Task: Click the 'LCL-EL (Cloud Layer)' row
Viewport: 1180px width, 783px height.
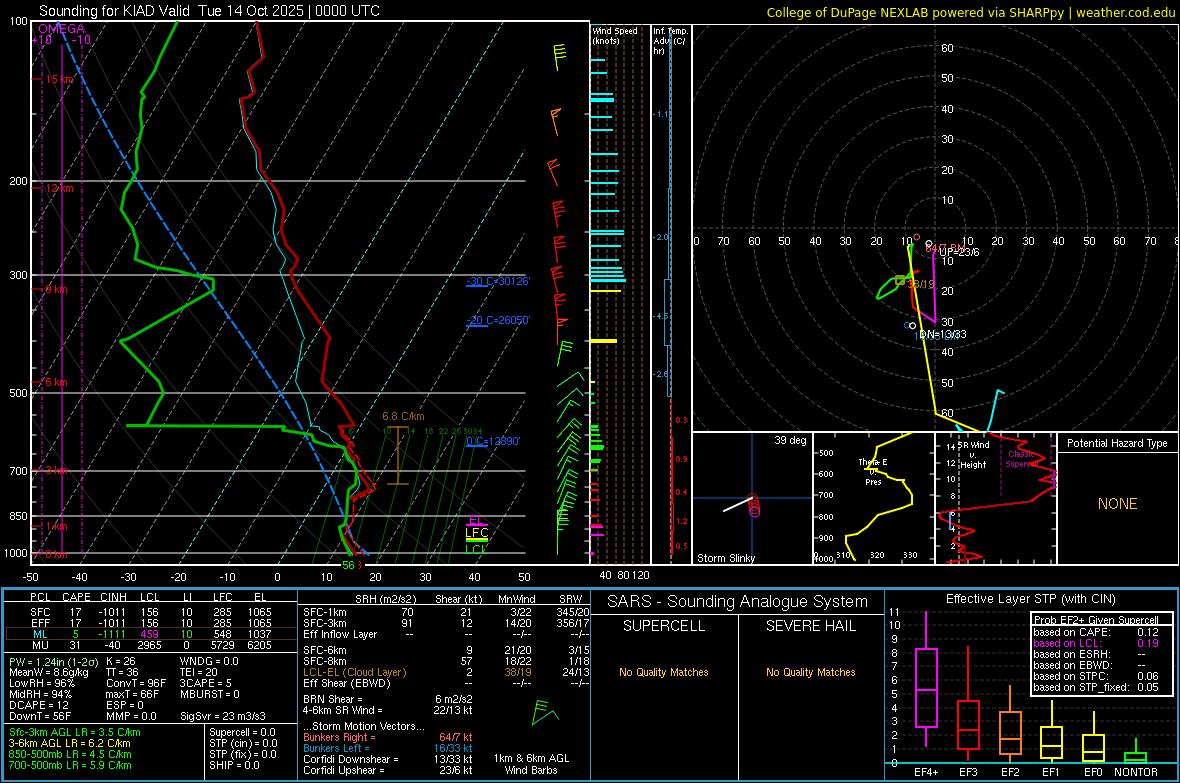Action: 446,672
